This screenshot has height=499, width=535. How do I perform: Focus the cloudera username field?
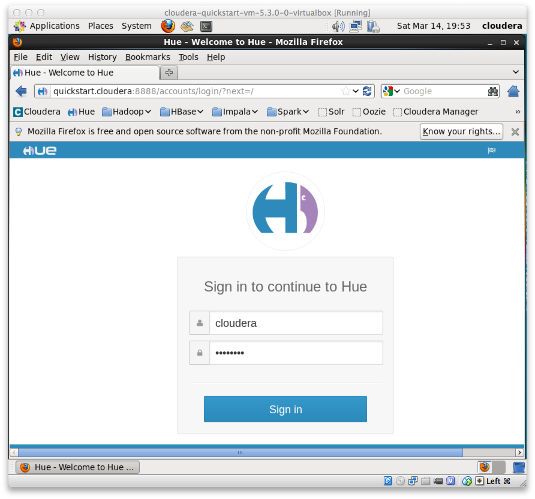(x=296, y=323)
